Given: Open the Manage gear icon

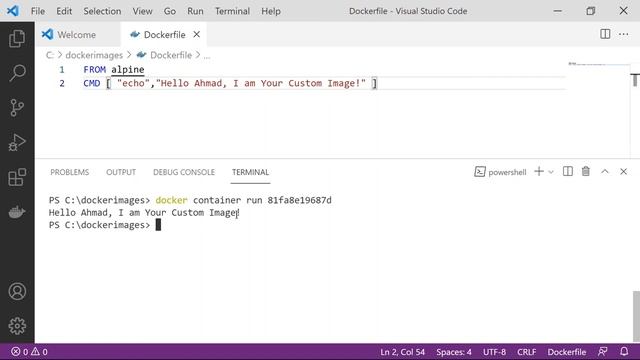Looking at the screenshot, I should click(x=17, y=326).
